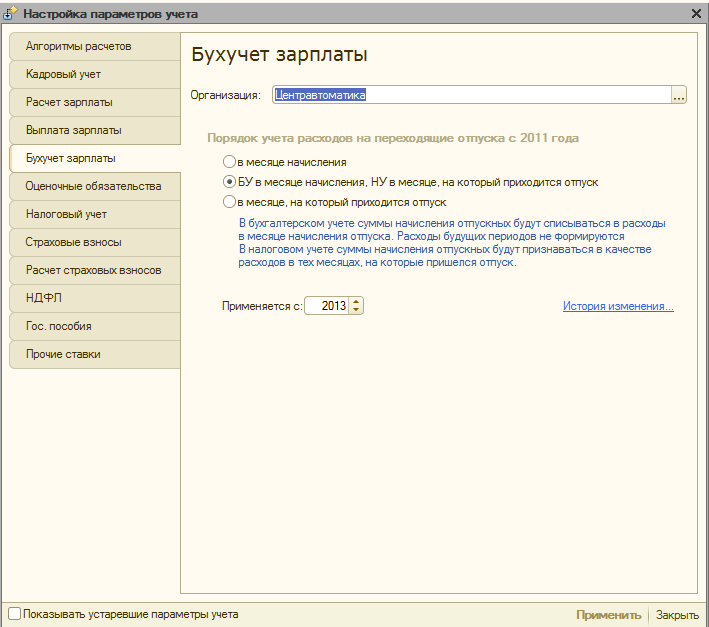Click the window icon in the title bar
Image resolution: width=709 pixels, height=627 pixels.
click(x=11, y=14)
